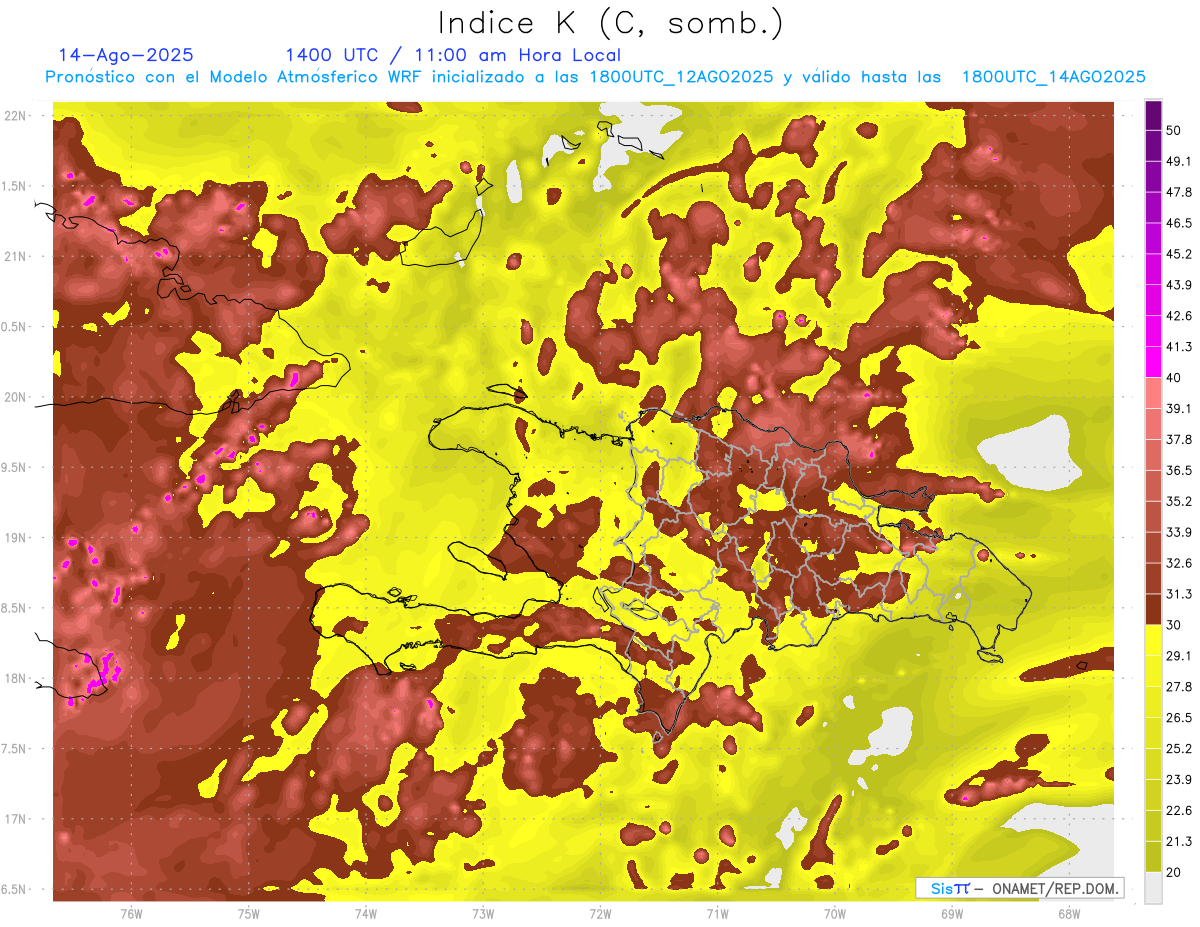Viewport: 1200px width, 927px height.
Task: Click the "71W" longitude label
Action: coord(717,913)
